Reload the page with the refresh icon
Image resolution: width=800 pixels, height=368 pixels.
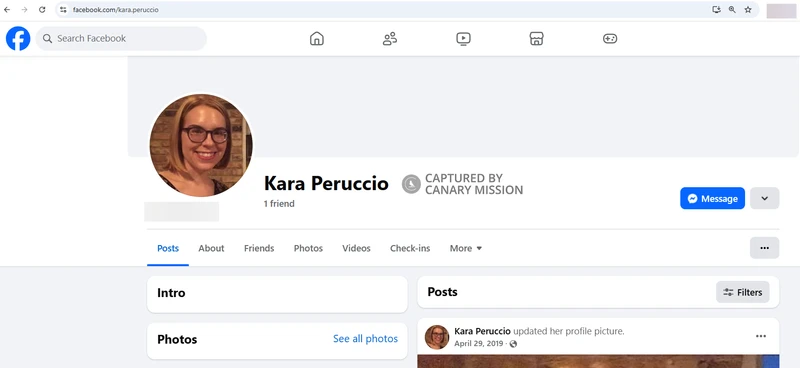pyautogui.click(x=42, y=10)
